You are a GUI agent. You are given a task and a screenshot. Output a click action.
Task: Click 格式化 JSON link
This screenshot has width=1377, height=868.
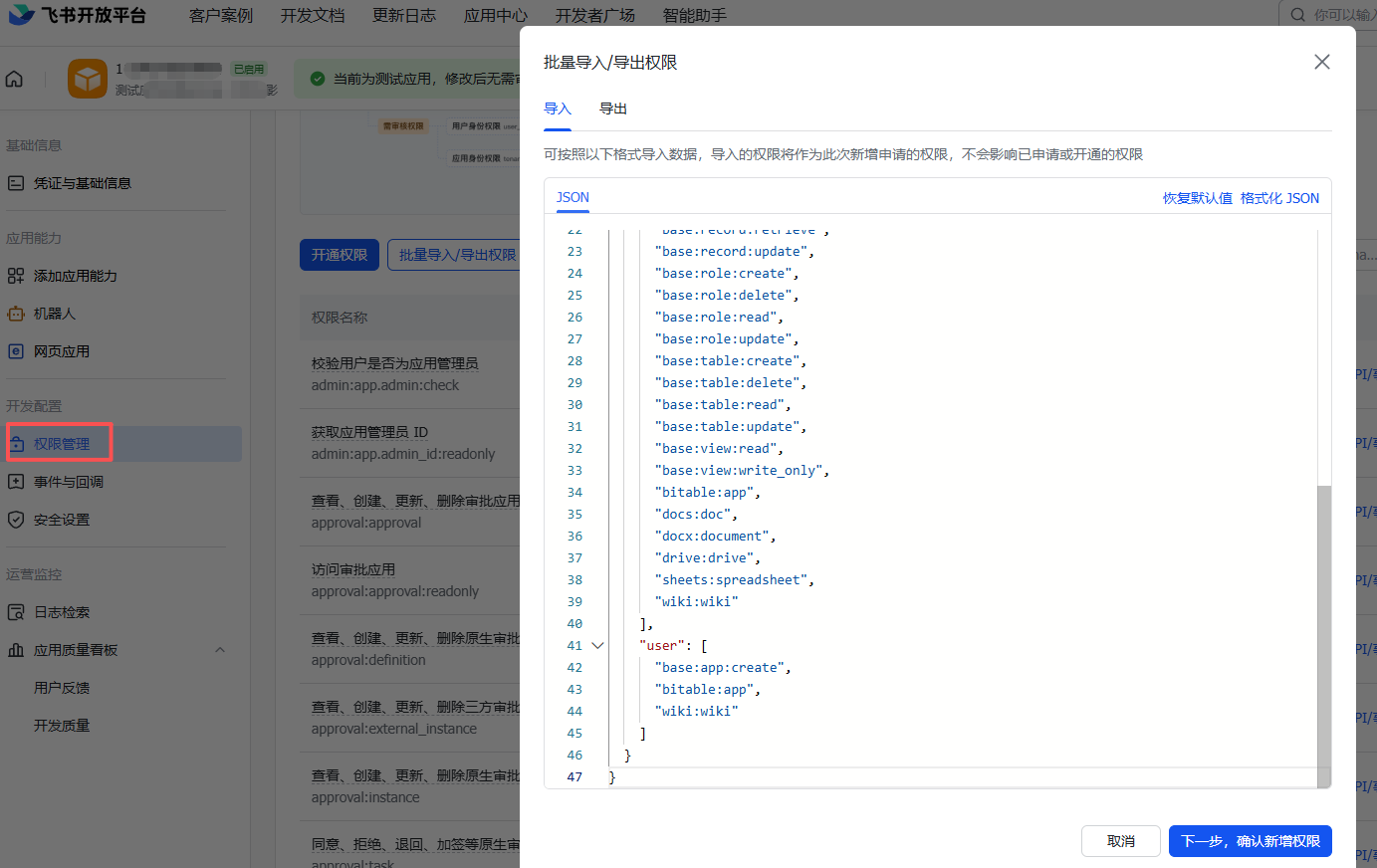click(1279, 198)
